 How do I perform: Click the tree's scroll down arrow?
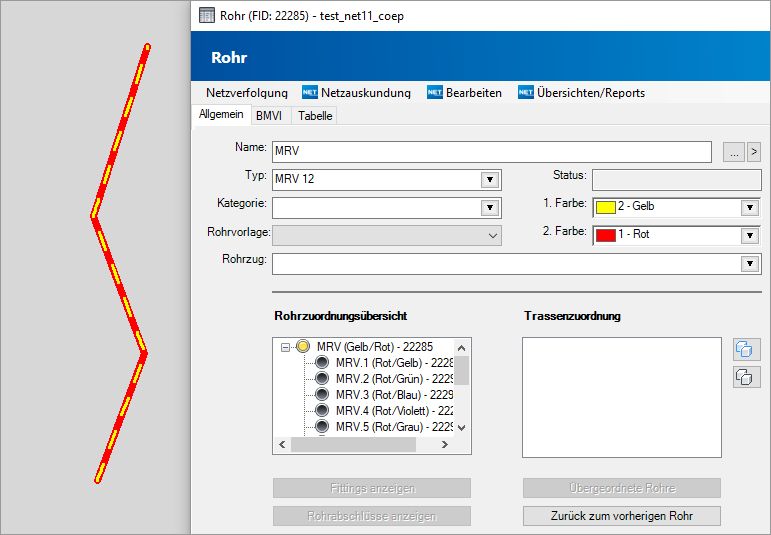pos(461,427)
